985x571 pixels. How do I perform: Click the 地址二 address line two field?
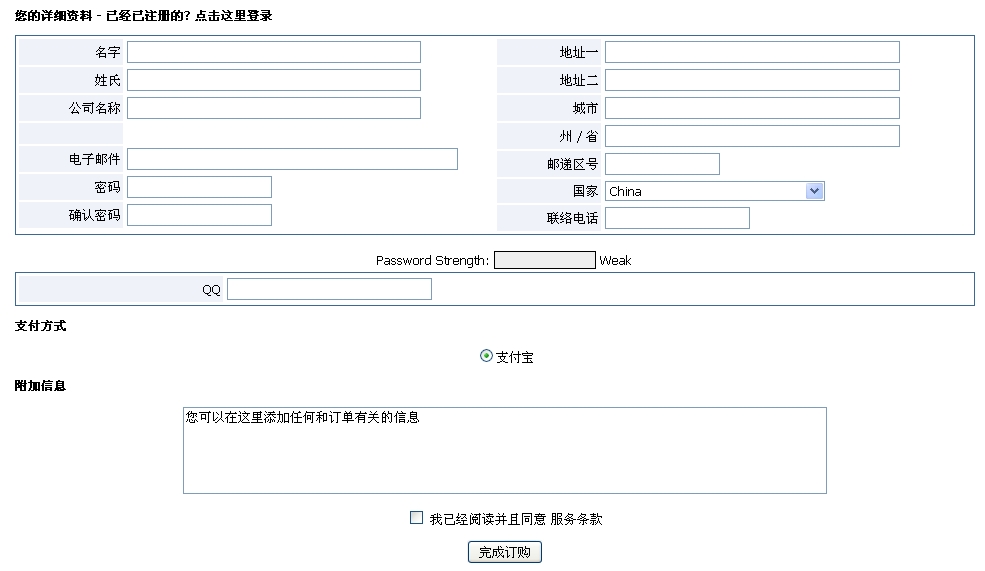click(751, 80)
